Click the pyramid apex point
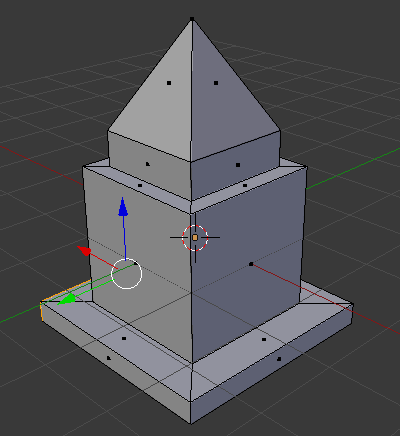400x436 pixels. (192, 19)
